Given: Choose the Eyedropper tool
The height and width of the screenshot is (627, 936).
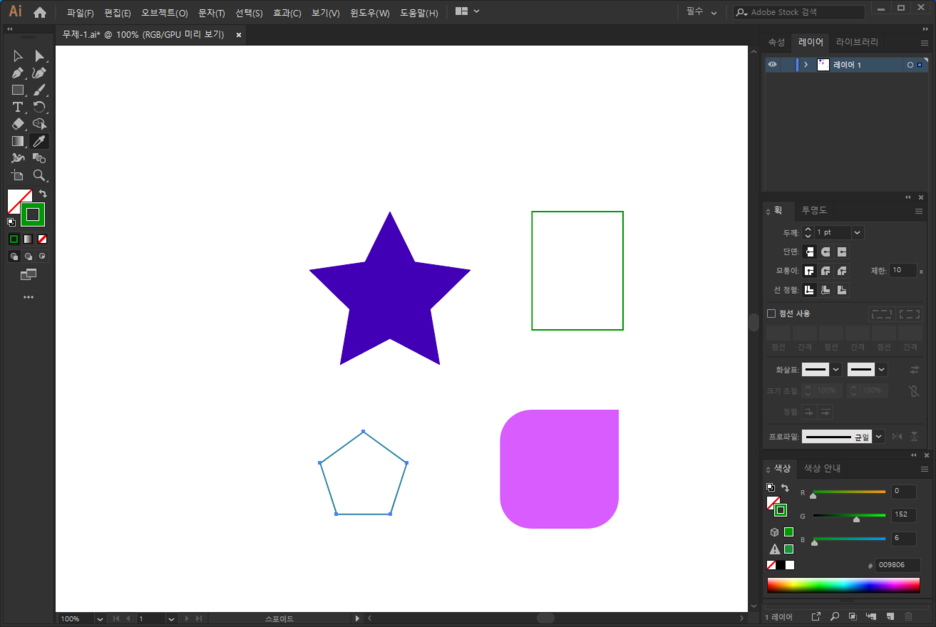Looking at the screenshot, I should pos(39,141).
